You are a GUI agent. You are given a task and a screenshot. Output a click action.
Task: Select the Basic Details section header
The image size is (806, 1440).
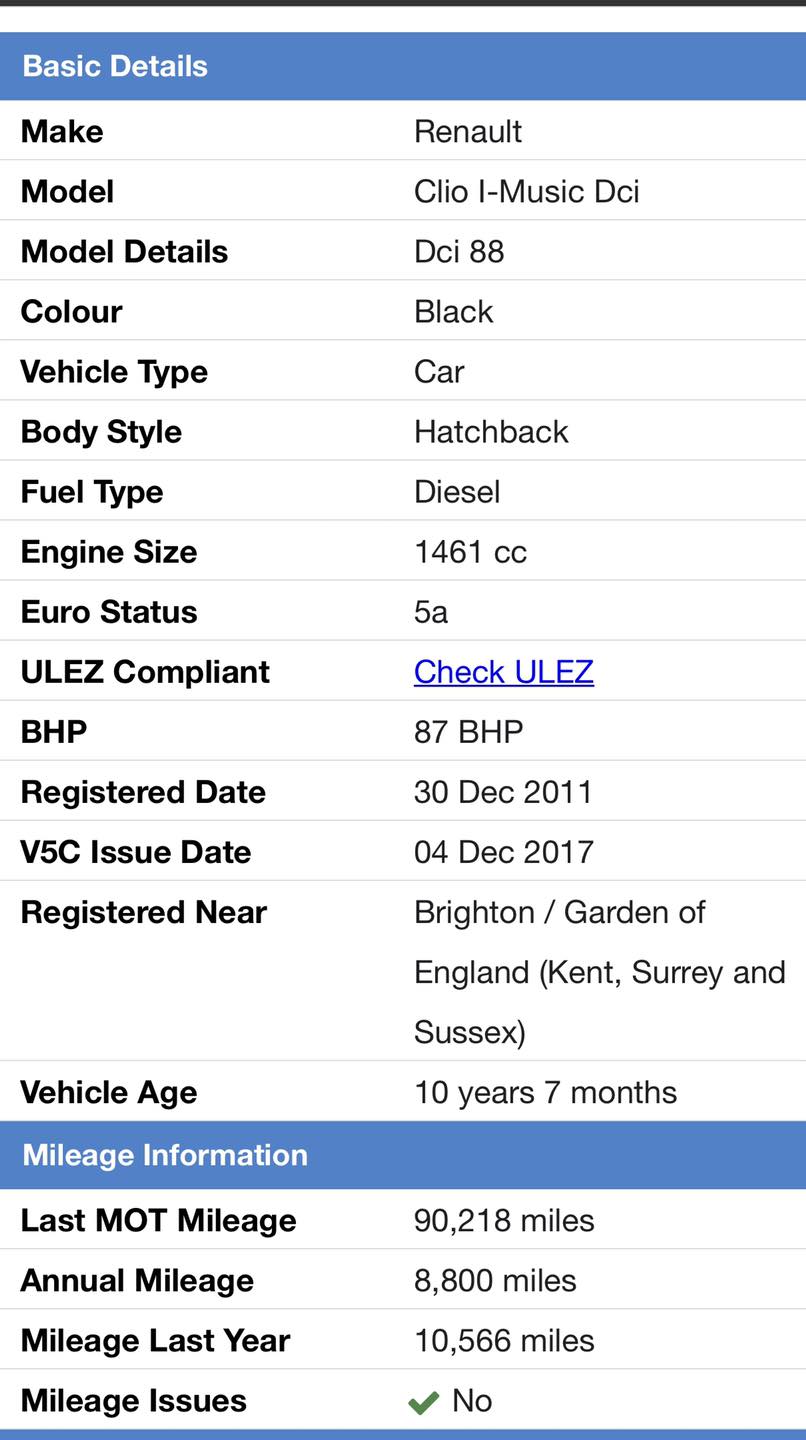pos(115,66)
